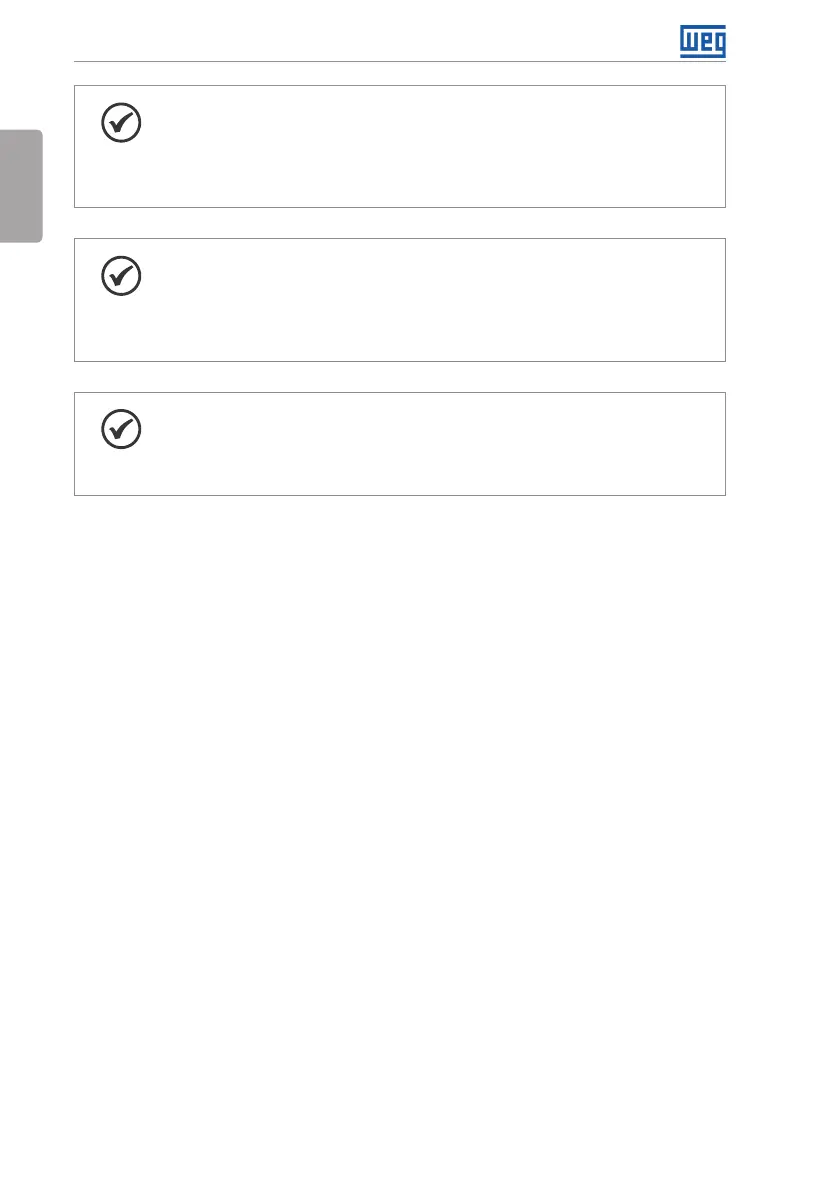Click the checkmark icon in the second note box

tap(121, 277)
